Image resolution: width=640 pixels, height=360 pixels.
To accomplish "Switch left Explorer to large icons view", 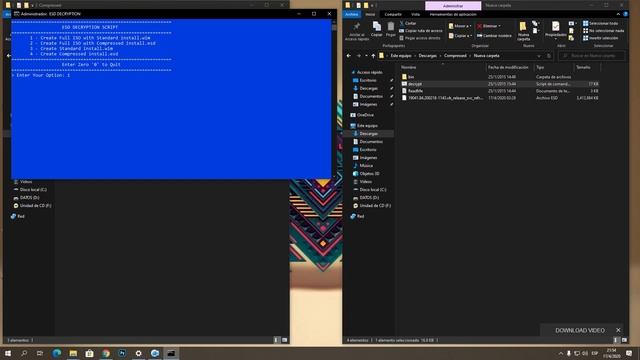I will coord(284,340).
